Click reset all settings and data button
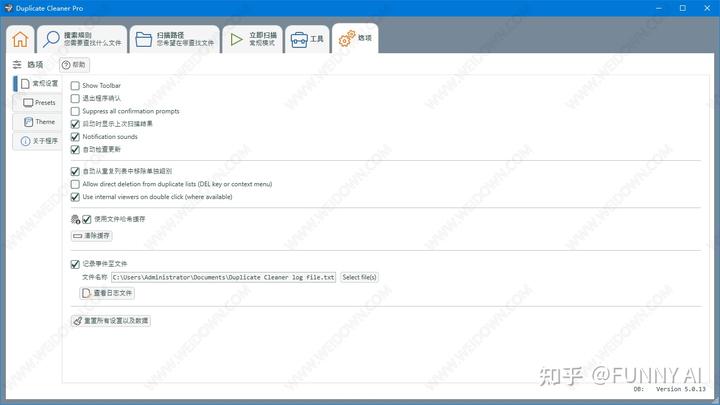720x405 pixels. pos(111,321)
